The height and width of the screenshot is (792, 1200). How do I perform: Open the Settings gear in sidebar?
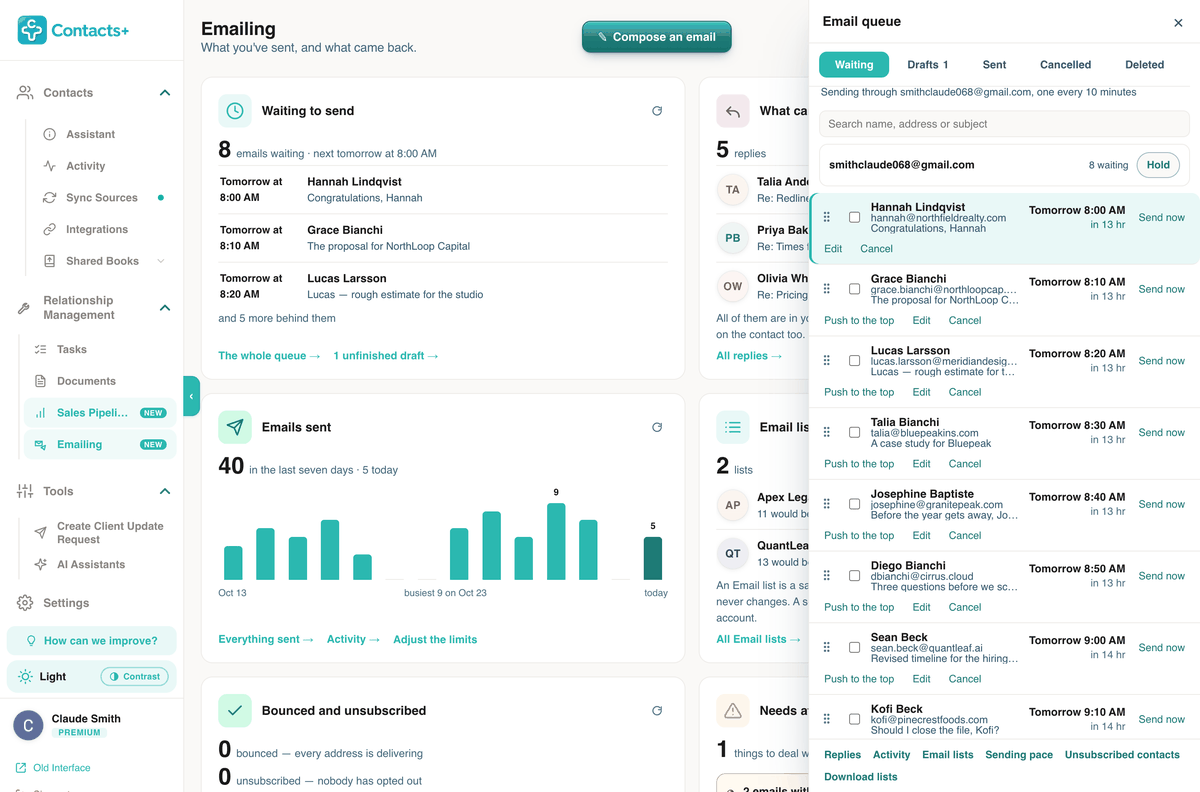(25, 603)
